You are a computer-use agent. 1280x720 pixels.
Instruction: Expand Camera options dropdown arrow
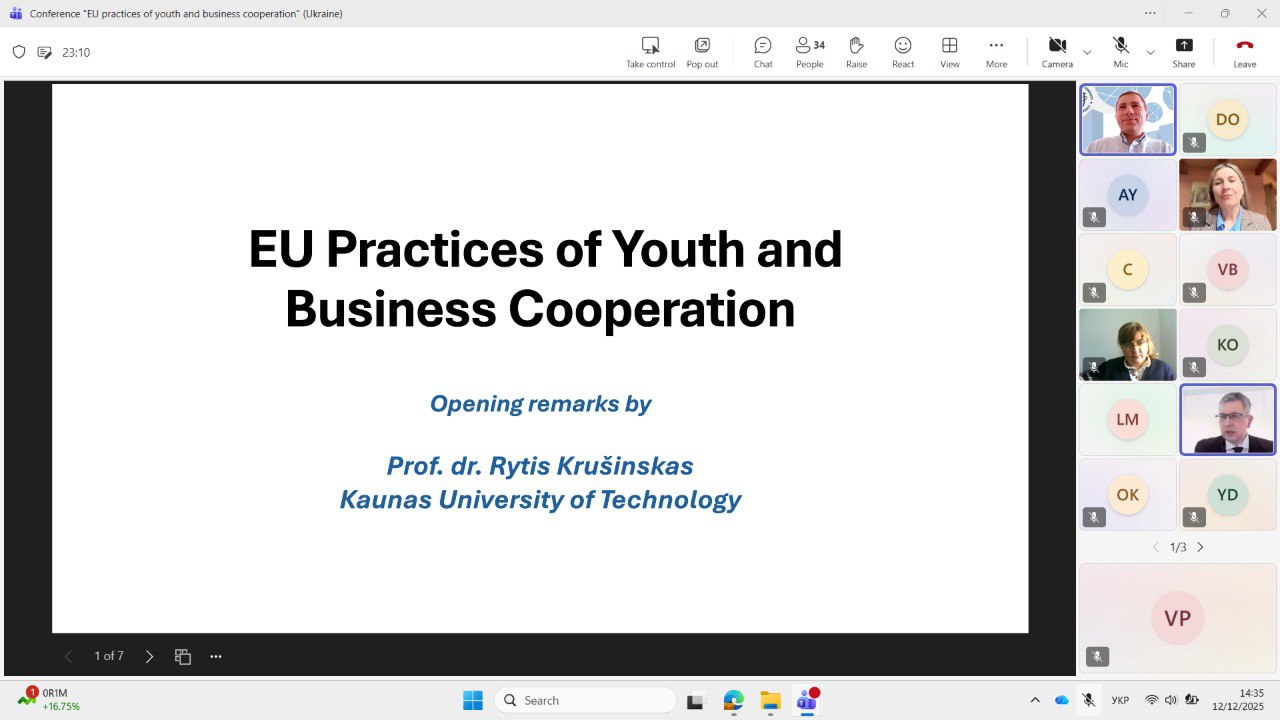click(1087, 52)
